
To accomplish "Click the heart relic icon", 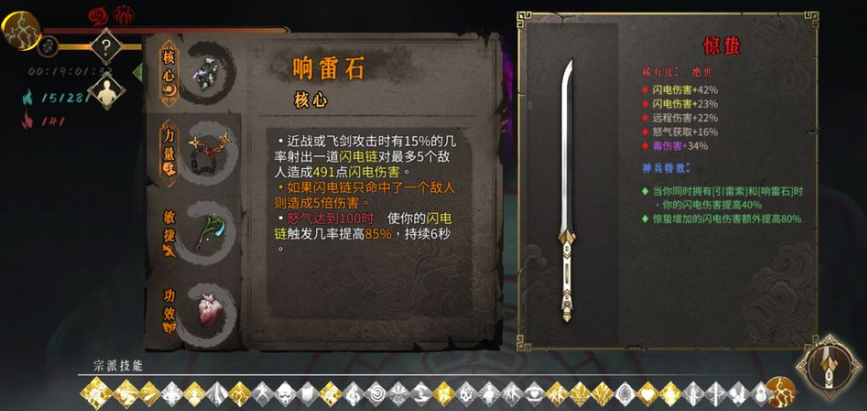I will pos(209,311).
